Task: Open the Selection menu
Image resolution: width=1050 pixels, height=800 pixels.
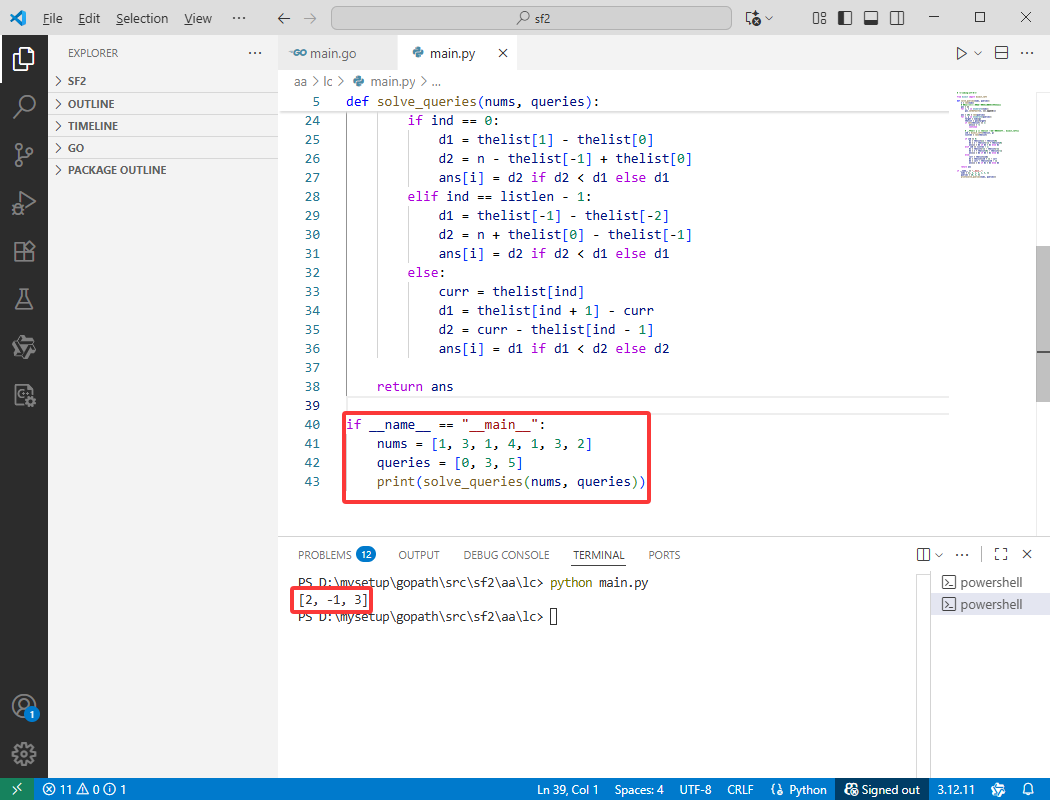Action: pyautogui.click(x=142, y=18)
